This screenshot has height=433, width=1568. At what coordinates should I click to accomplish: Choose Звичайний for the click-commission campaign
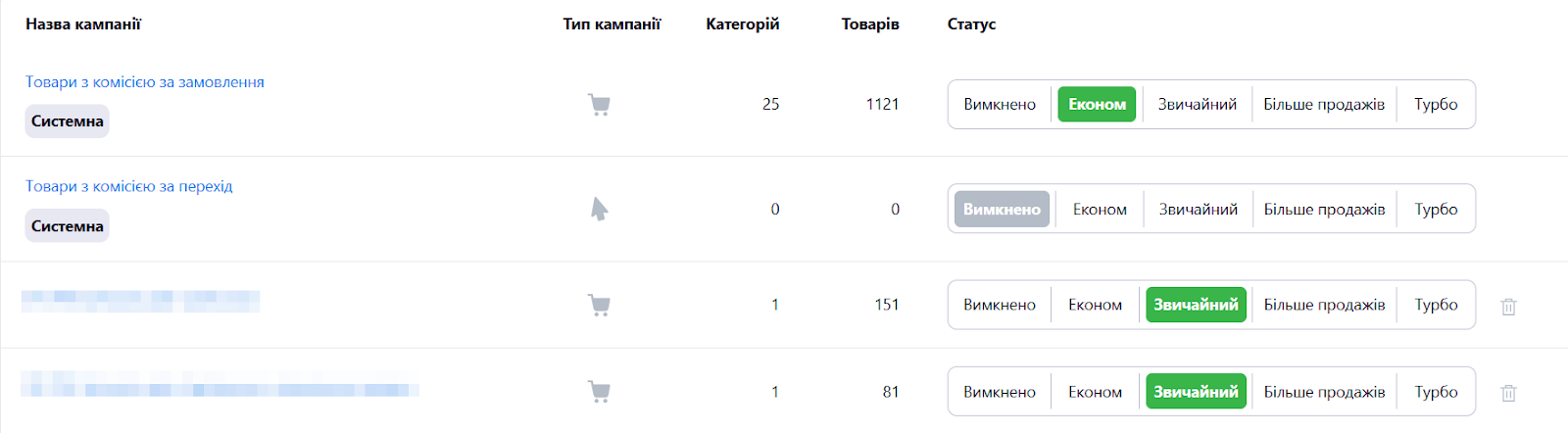click(1198, 210)
